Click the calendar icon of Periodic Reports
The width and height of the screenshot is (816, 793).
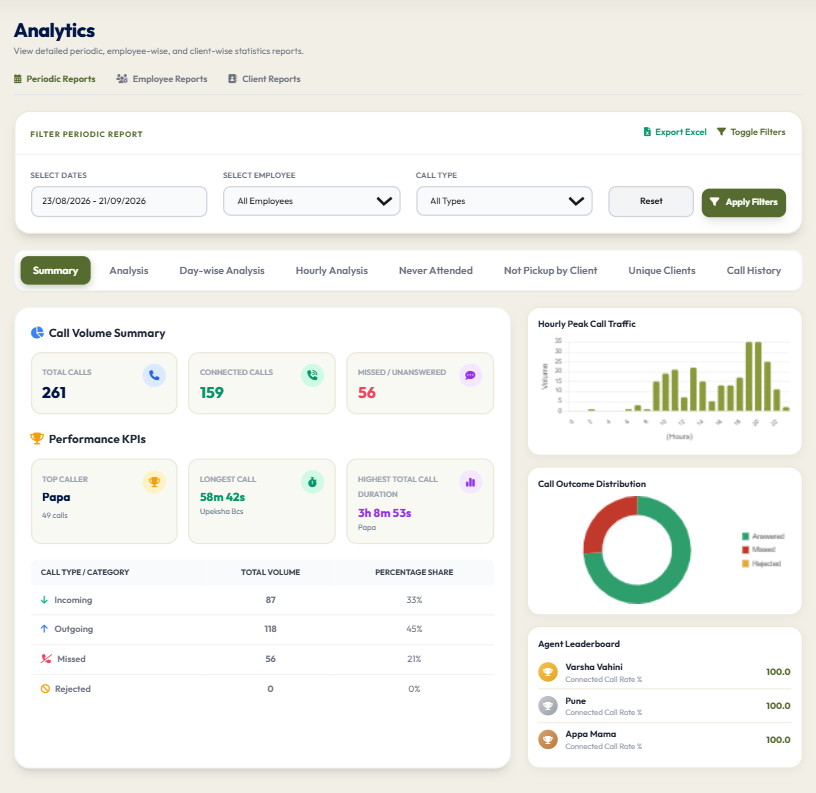[18, 79]
